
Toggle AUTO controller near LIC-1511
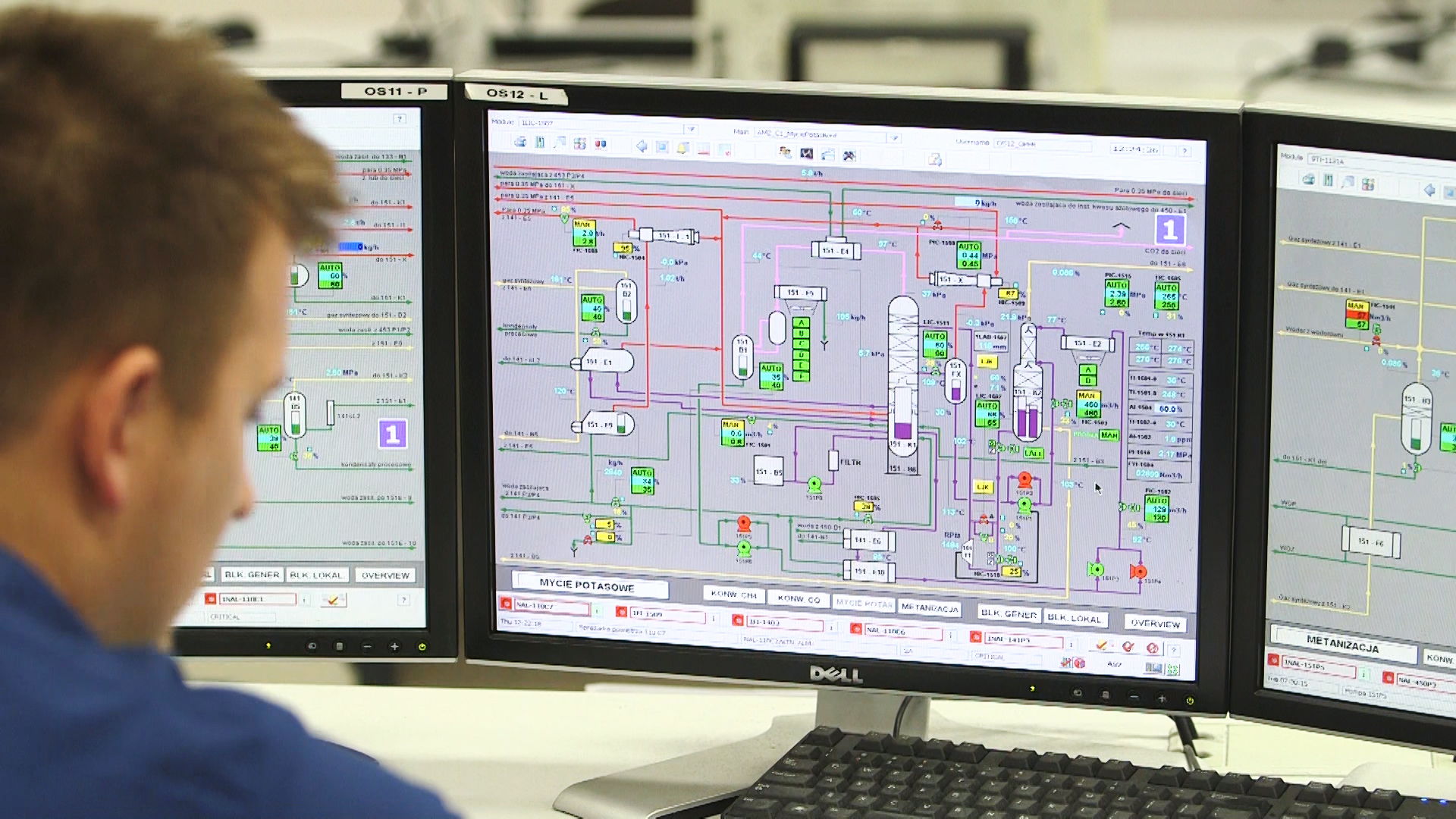[x=934, y=344]
